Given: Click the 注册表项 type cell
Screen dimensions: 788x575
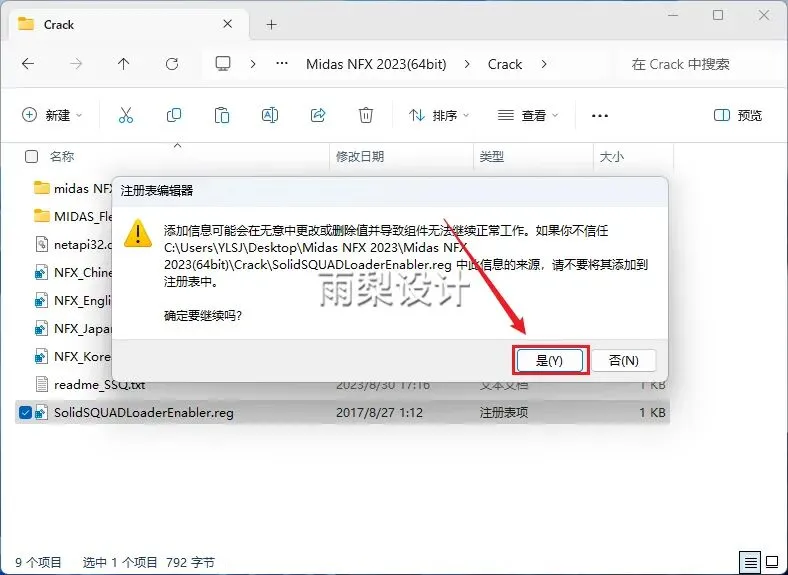Looking at the screenshot, I should 504,413.
